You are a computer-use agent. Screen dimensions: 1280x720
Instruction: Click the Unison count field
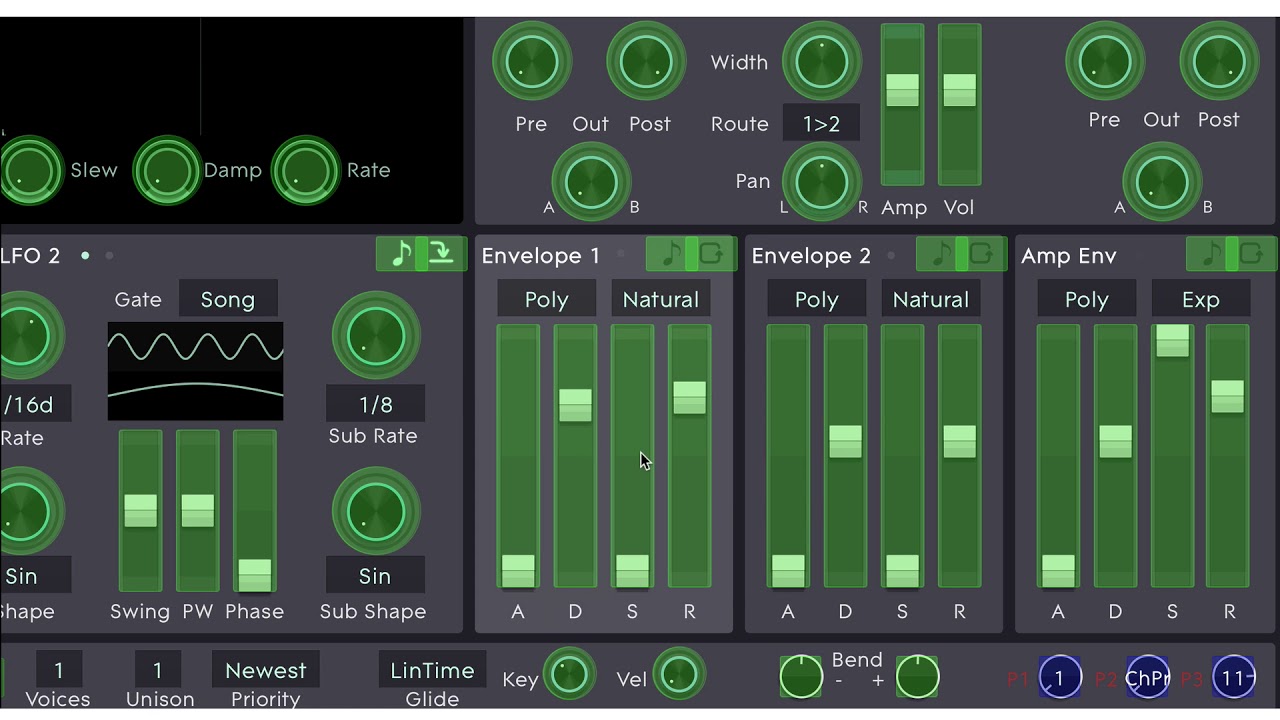point(158,670)
